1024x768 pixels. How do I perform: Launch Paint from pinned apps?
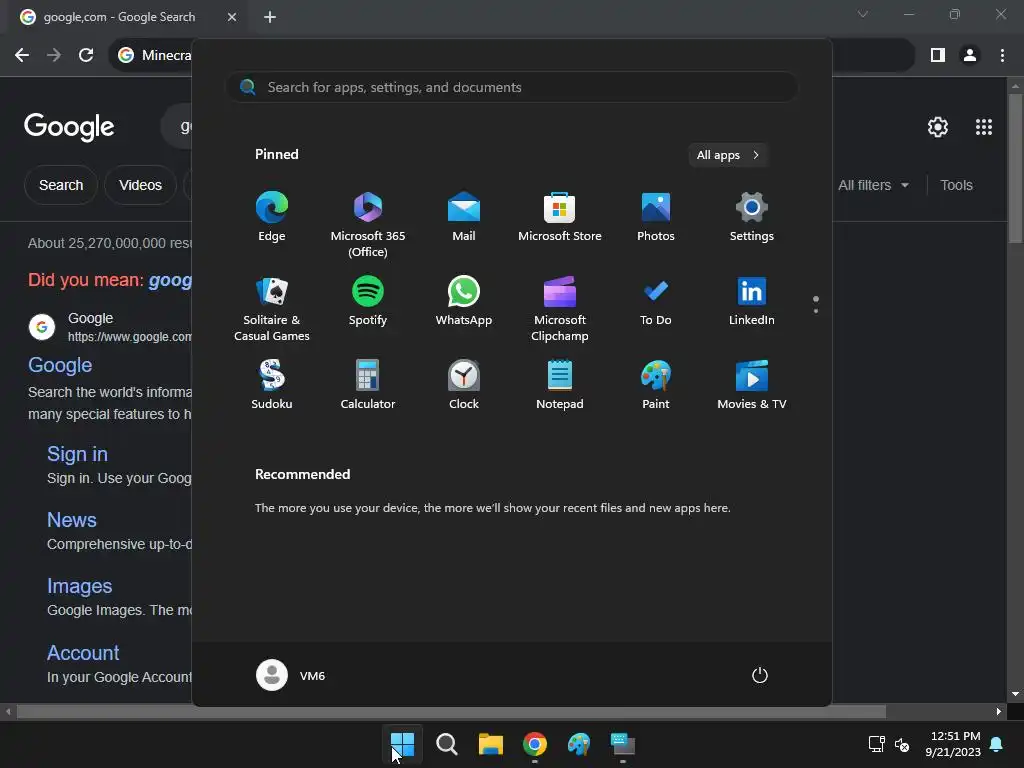pyautogui.click(x=656, y=385)
